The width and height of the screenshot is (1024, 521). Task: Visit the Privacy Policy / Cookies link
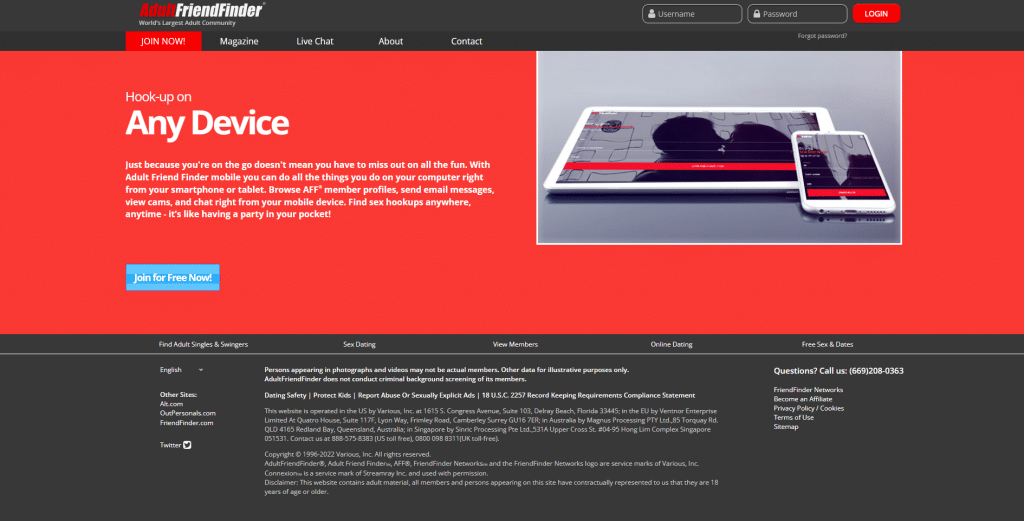(x=808, y=408)
